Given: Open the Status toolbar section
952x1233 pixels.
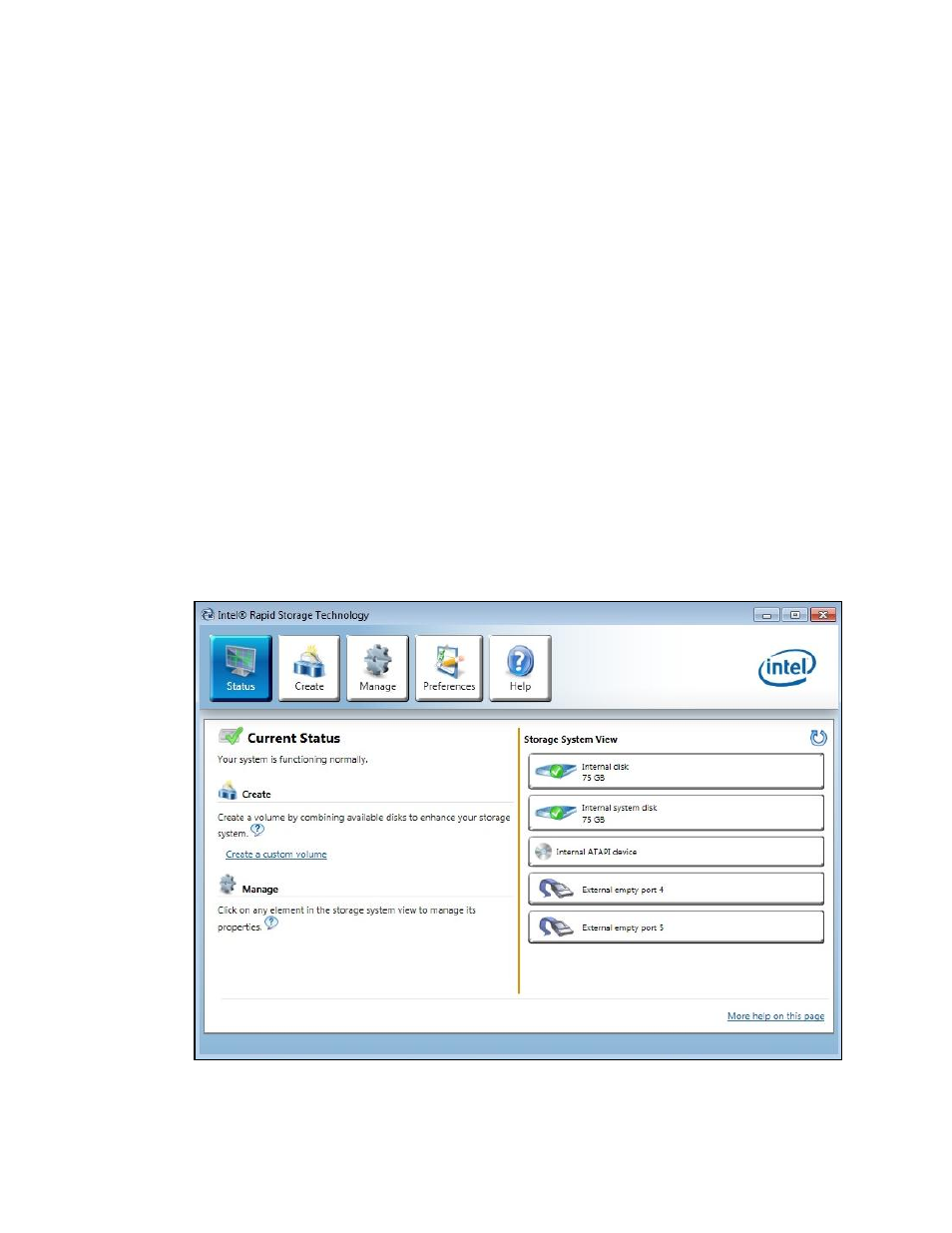Looking at the screenshot, I should [x=240, y=668].
